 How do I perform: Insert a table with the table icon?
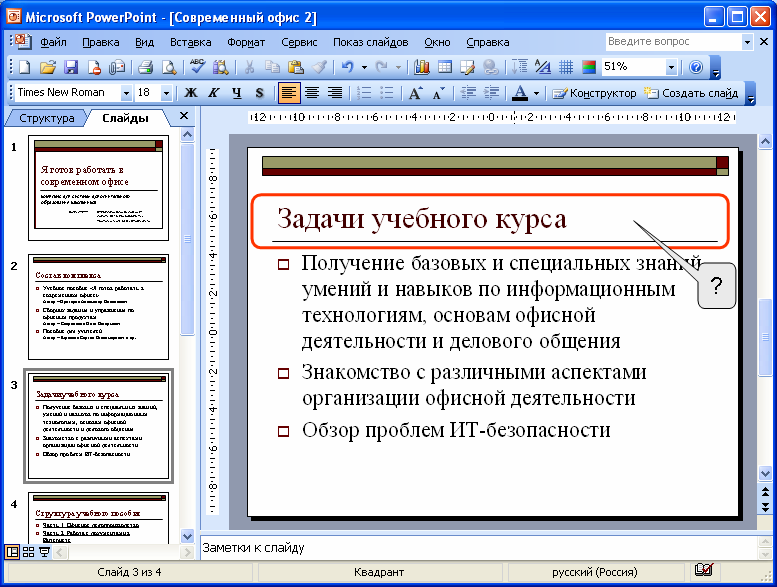tap(445, 67)
